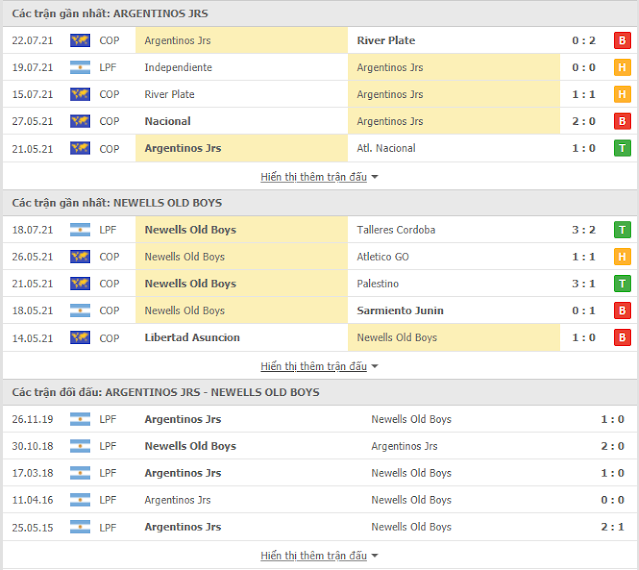639x570 pixels.
Task: Click the red B badge for Sarmiento Junin match
Action: click(622, 310)
